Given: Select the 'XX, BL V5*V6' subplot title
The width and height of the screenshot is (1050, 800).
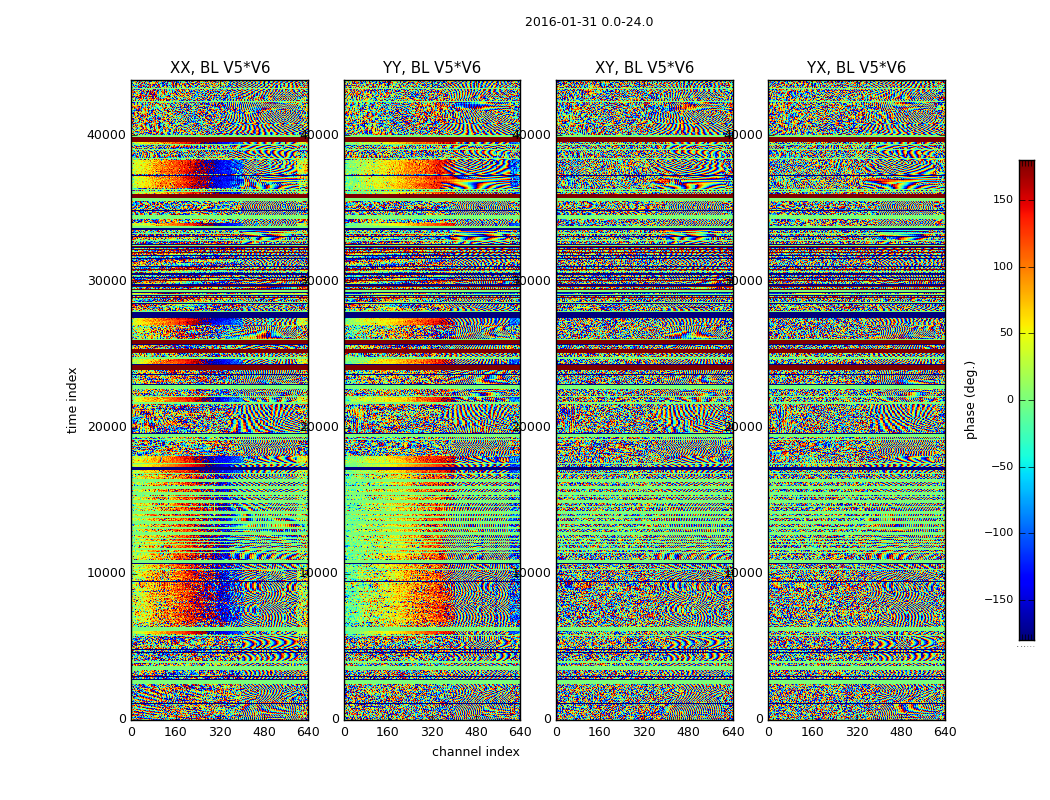Looking at the screenshot, I should pyautogui.click(x=220, y=68).
